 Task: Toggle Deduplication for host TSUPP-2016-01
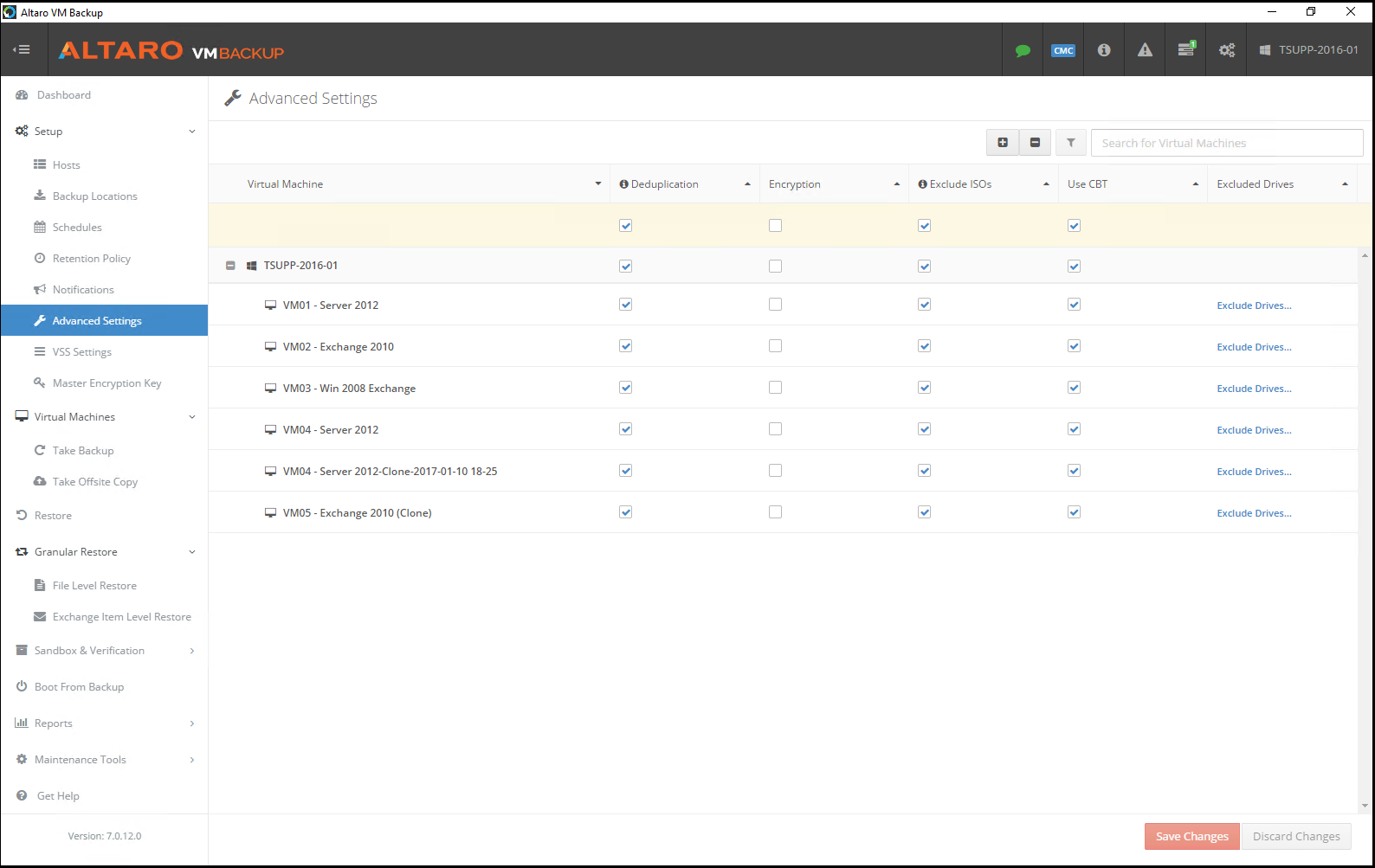(x=626, y=267)
